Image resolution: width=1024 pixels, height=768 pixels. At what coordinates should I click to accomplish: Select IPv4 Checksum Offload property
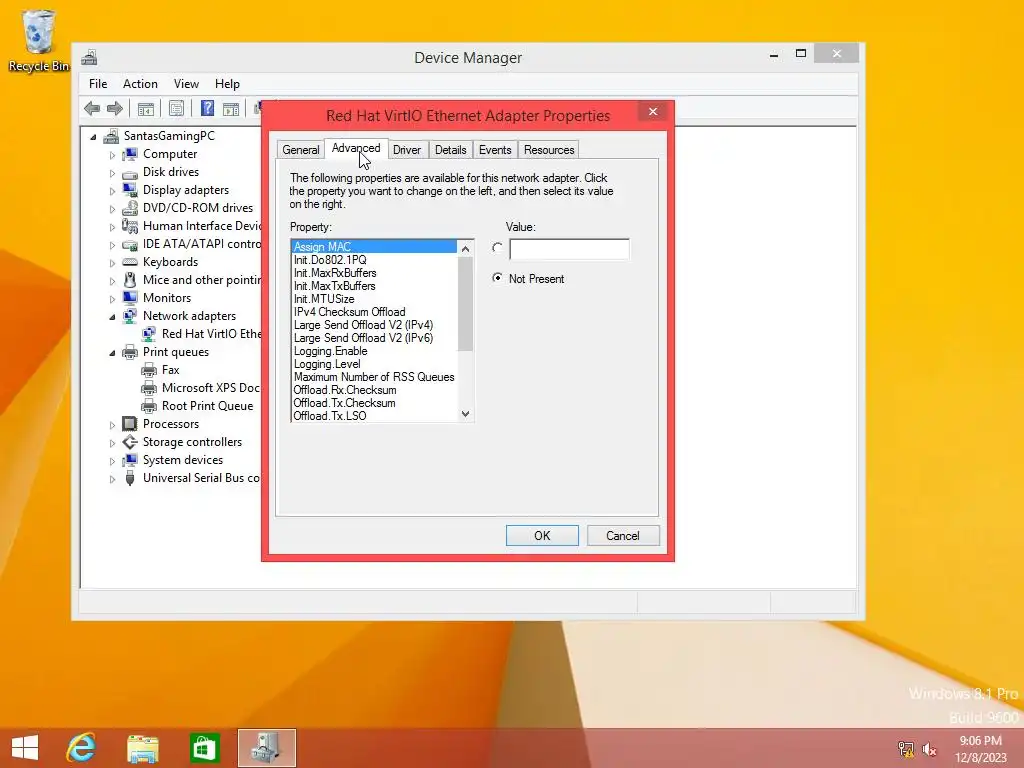pos(374,312)
